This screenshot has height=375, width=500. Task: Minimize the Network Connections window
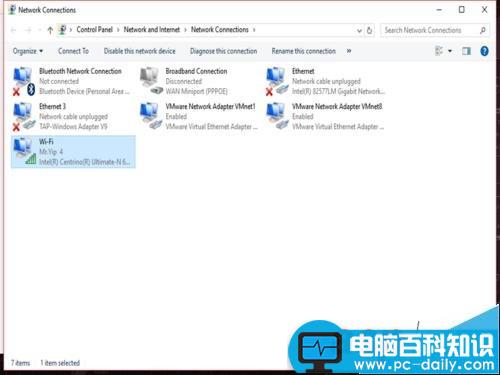[x=439, y=10]
